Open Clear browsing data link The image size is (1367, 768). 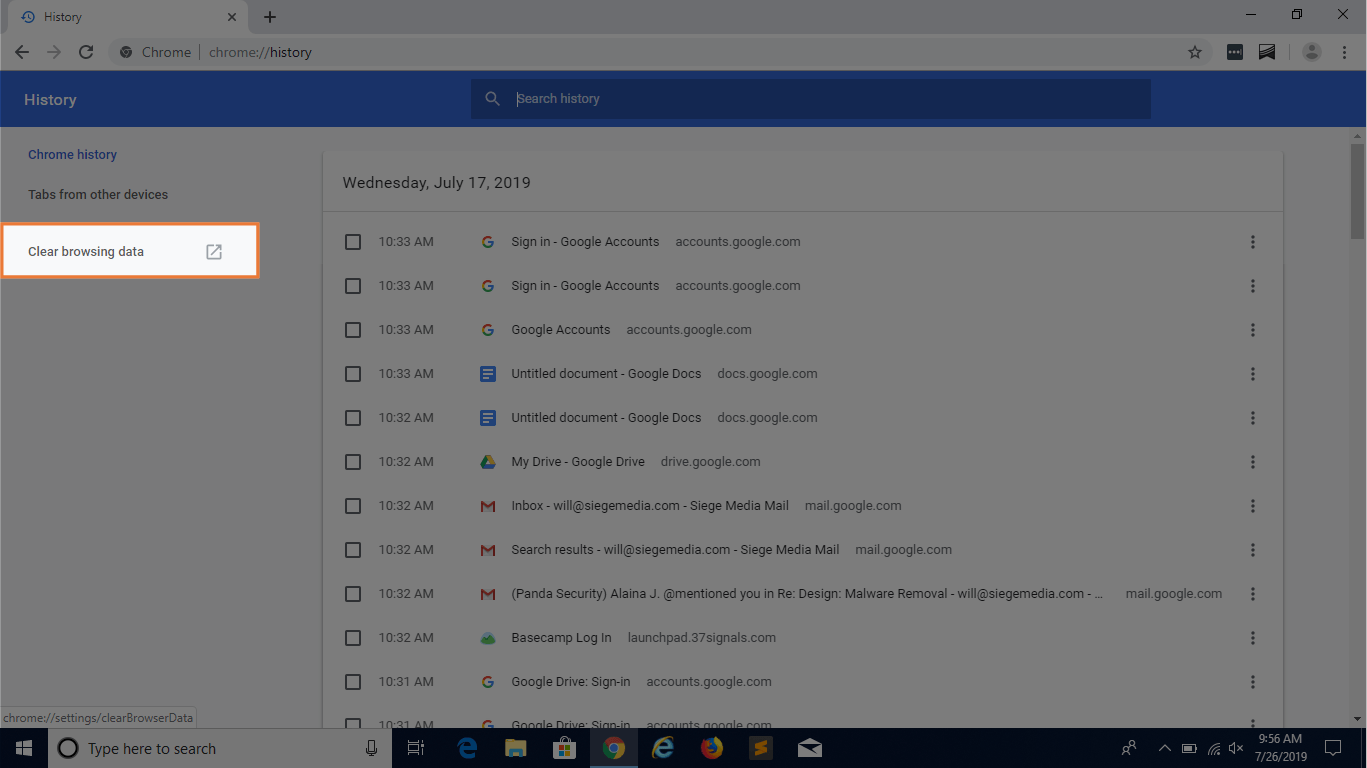click(x=130, y=251)
